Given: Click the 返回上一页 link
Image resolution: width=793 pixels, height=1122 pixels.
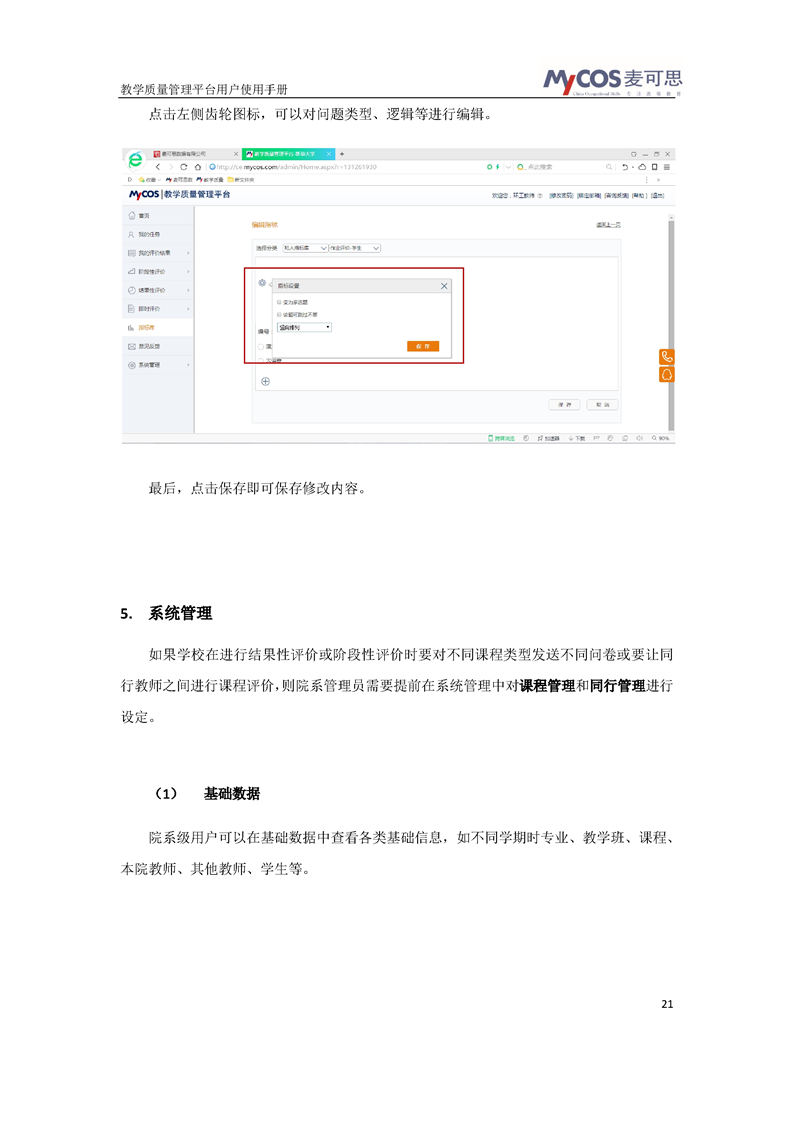Looking at the screenshot, I should (608, 225).
